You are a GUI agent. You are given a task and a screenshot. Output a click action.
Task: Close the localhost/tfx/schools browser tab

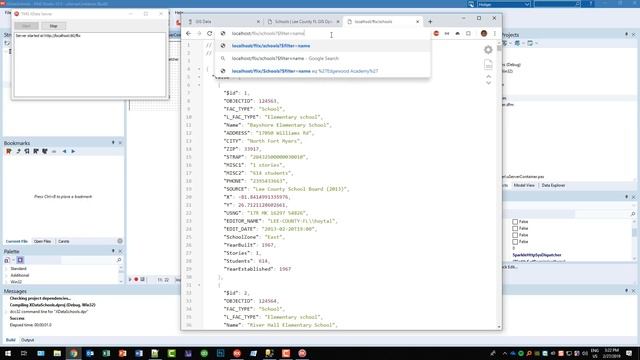417,22
